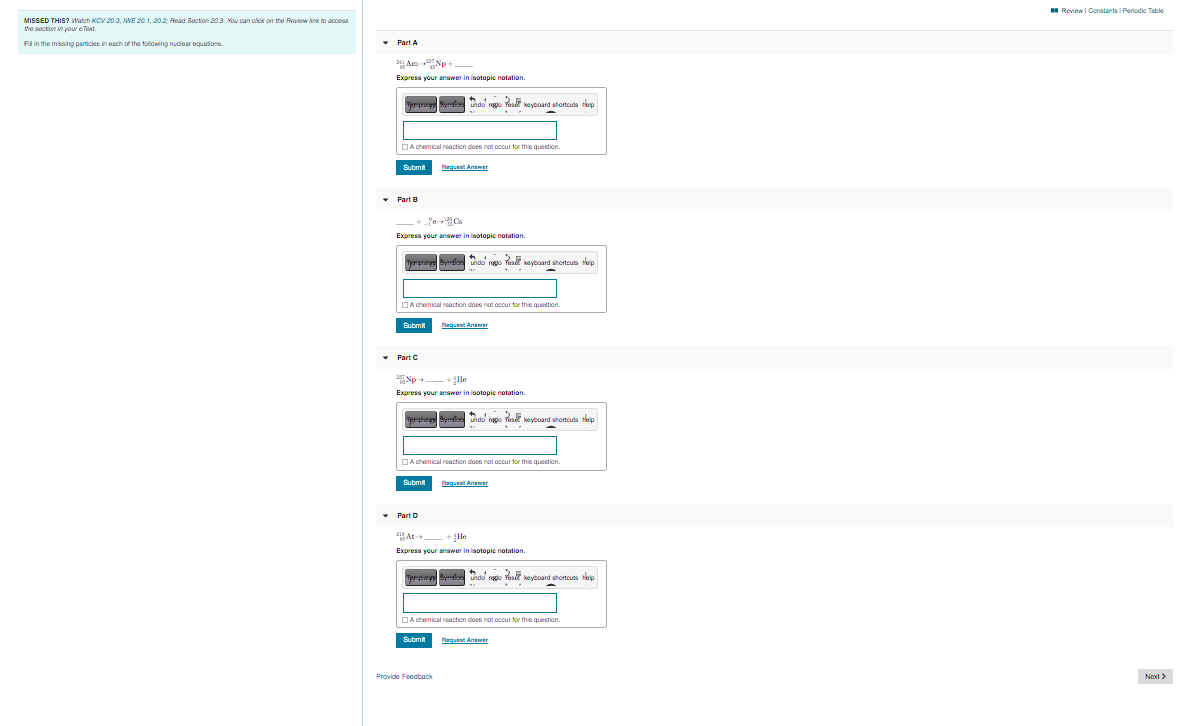
Task: Click undo in Part A answer toolbar
Action: tap(477, 105)
